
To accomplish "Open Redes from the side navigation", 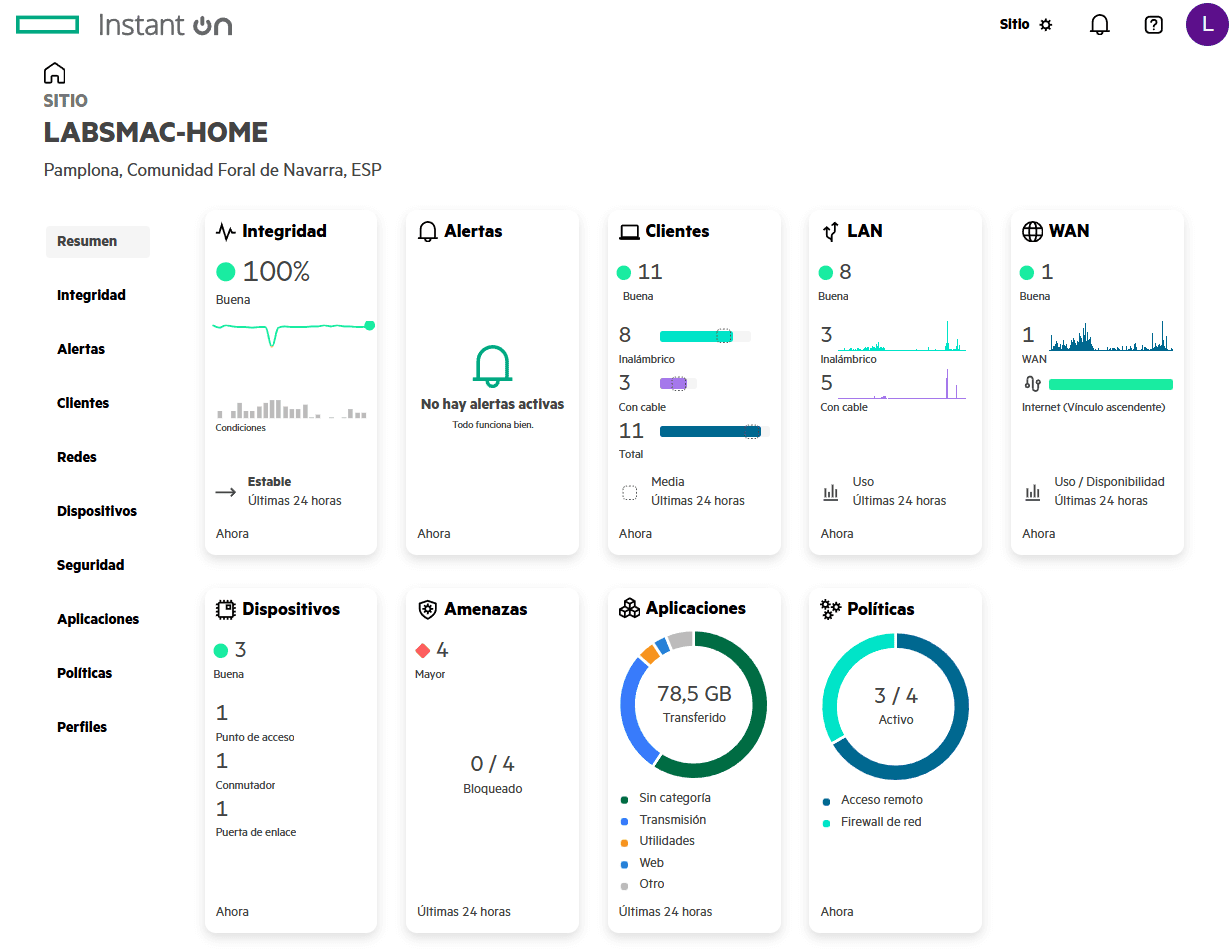I will point(77,457).
